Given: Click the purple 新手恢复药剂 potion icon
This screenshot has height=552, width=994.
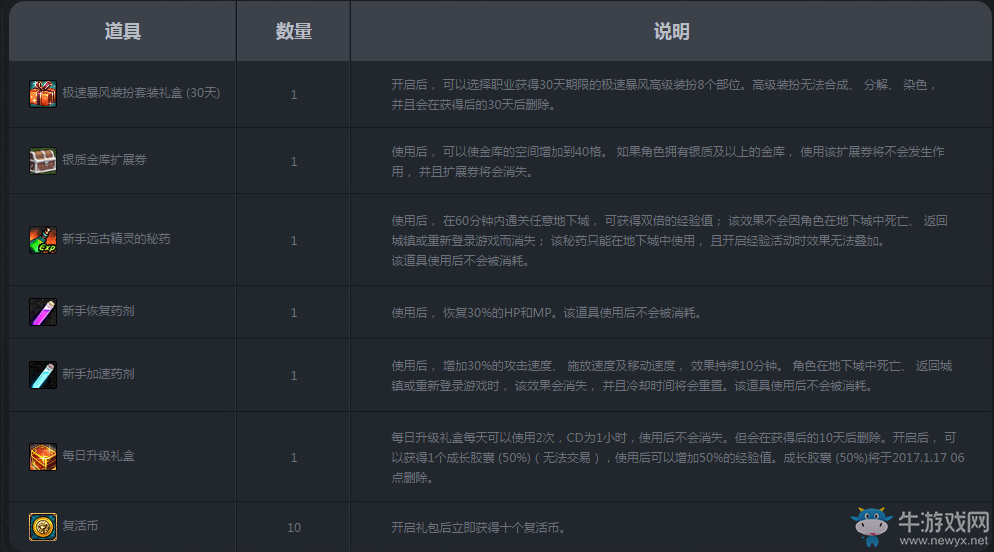Looking at the screenshot, I should click(42, 312).
